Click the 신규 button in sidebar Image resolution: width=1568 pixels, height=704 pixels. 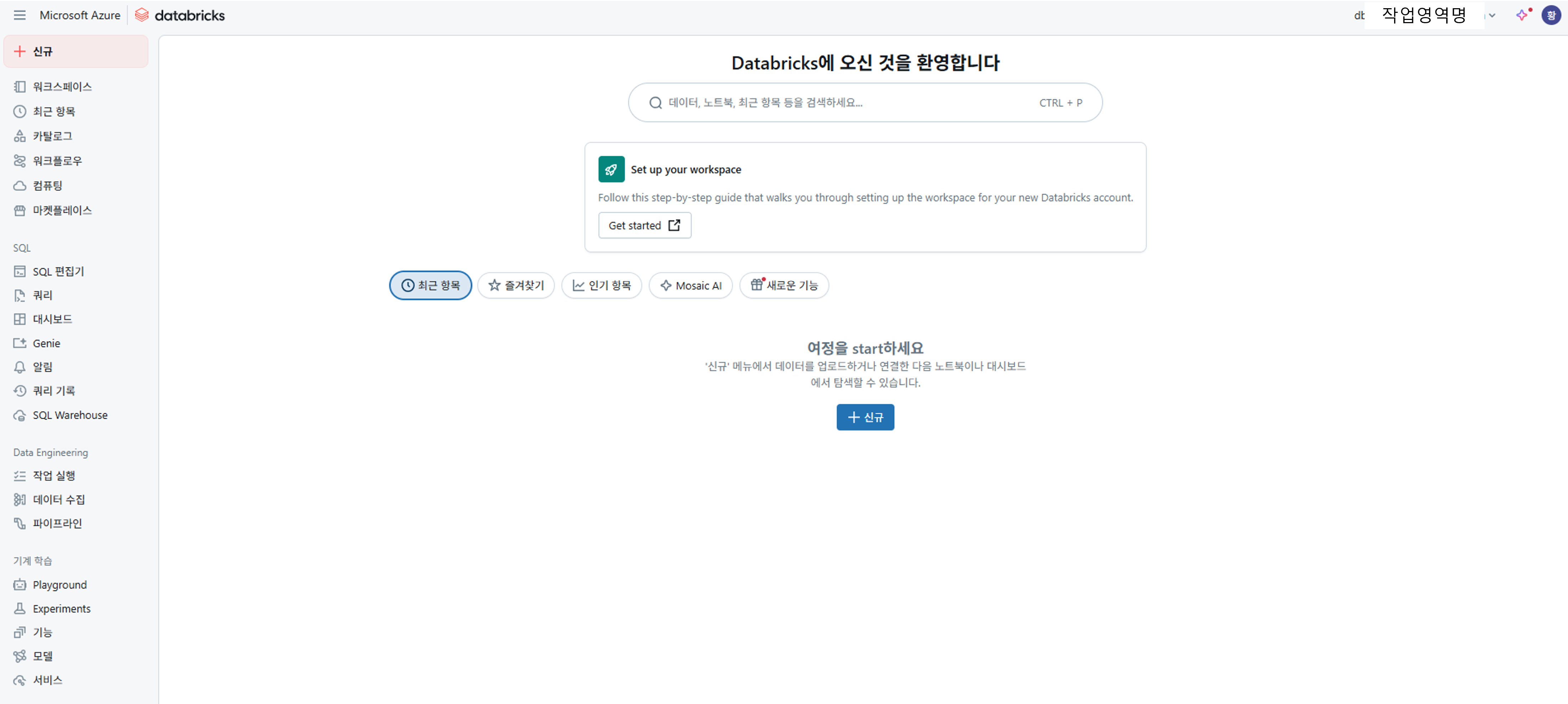tap(76, 51)
